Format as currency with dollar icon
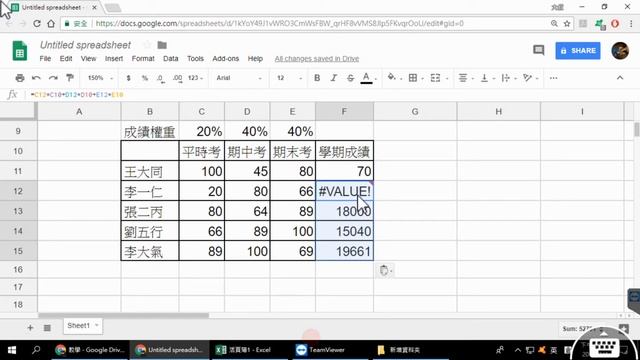This screenshot has width=640, height=360. pyautogui.click(x=129, y=78)
